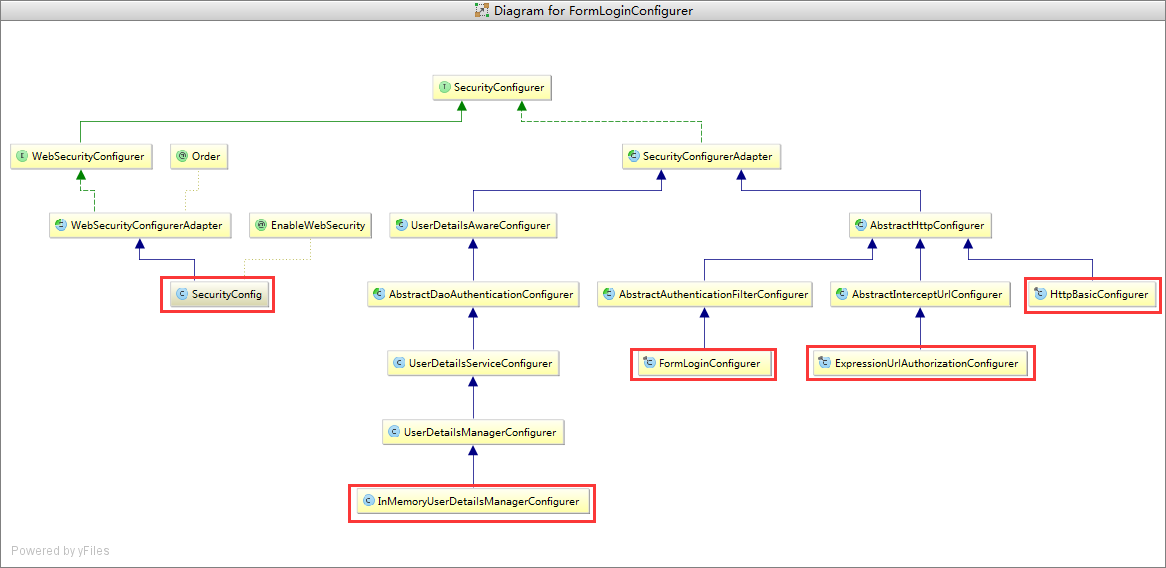Image resolution: width=1166 pixels, height=568 pixels.
Task: Select the EnableWebSecurity node label
Action: coord(318,225)
